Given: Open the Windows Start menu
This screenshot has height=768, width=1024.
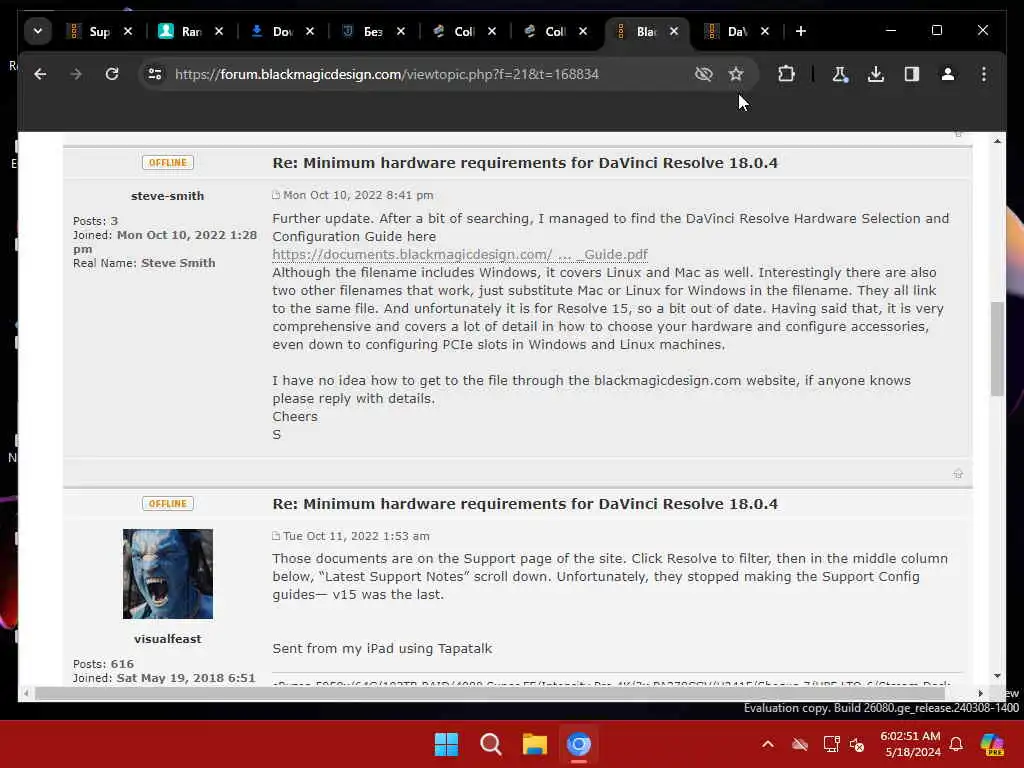Looking at the screenshot, I should 447,744.
